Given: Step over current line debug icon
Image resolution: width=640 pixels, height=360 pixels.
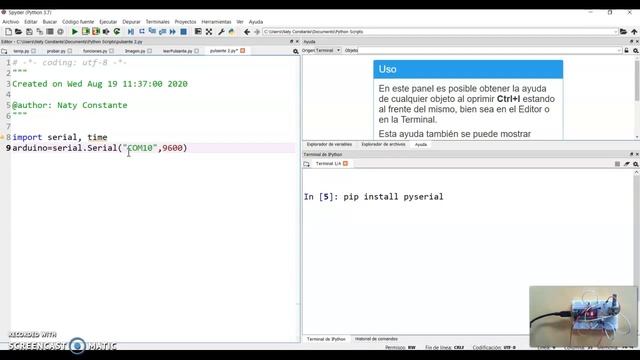Looking at the screenshot, I should pyautogui.click(x=142, y=31).
